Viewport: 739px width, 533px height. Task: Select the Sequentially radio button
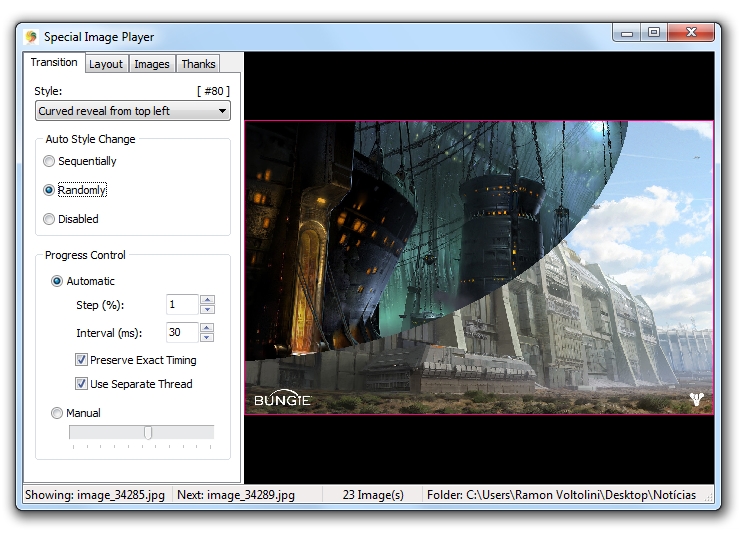[x=80, y=161]
